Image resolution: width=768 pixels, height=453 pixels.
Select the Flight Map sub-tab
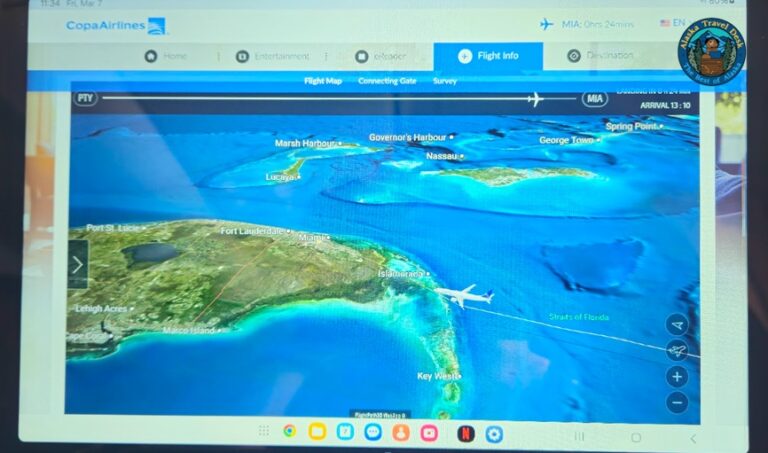[x=322, y=81]
